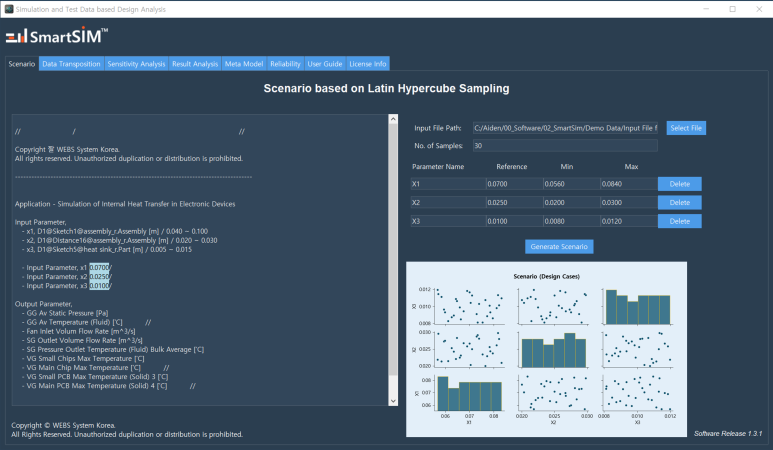Delete the X1 parameter row
This screenshot has width=773, height=450.
tap(679, 184)
